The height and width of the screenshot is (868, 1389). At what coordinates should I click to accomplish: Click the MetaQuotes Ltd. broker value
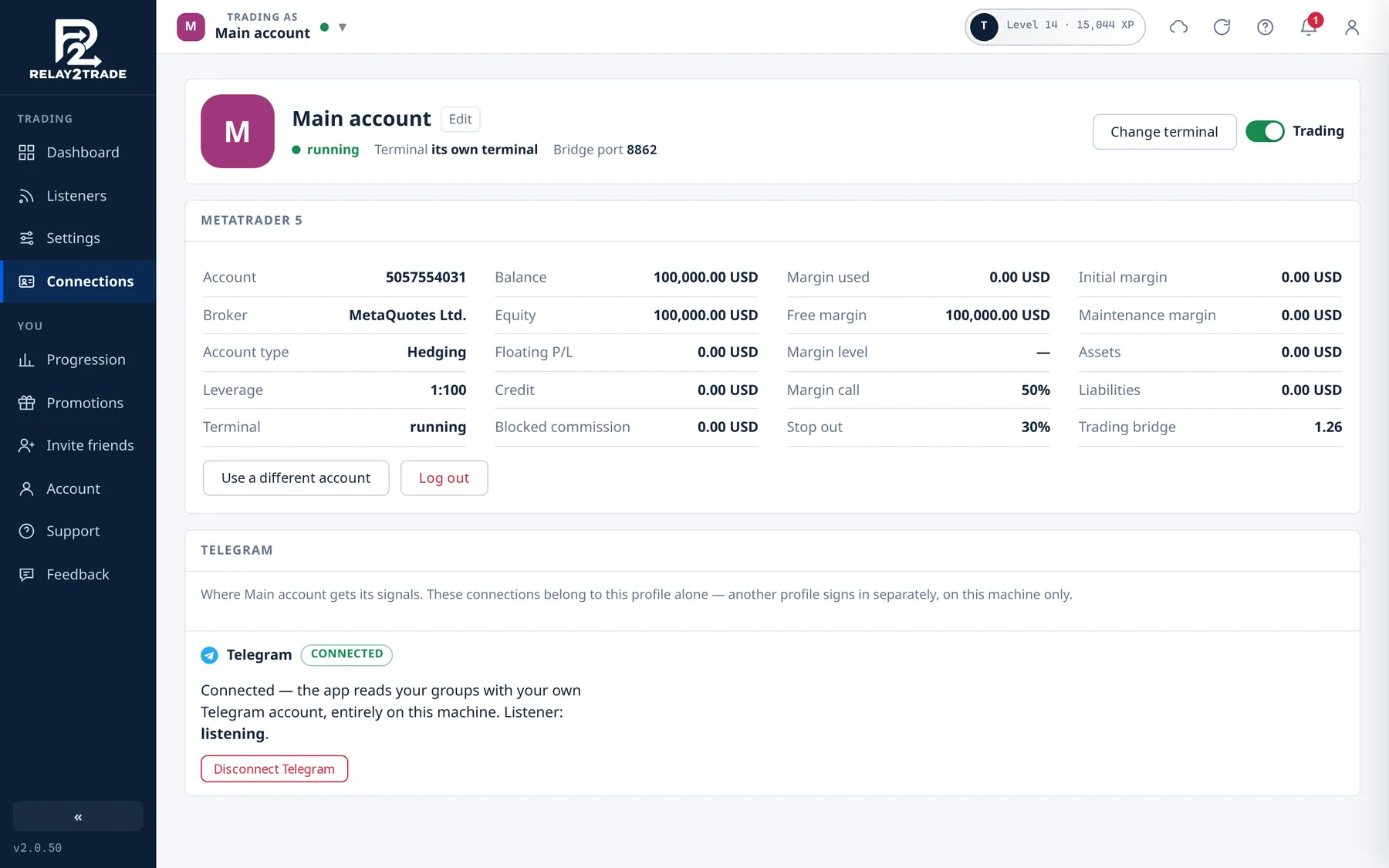[x=407, y=315]
